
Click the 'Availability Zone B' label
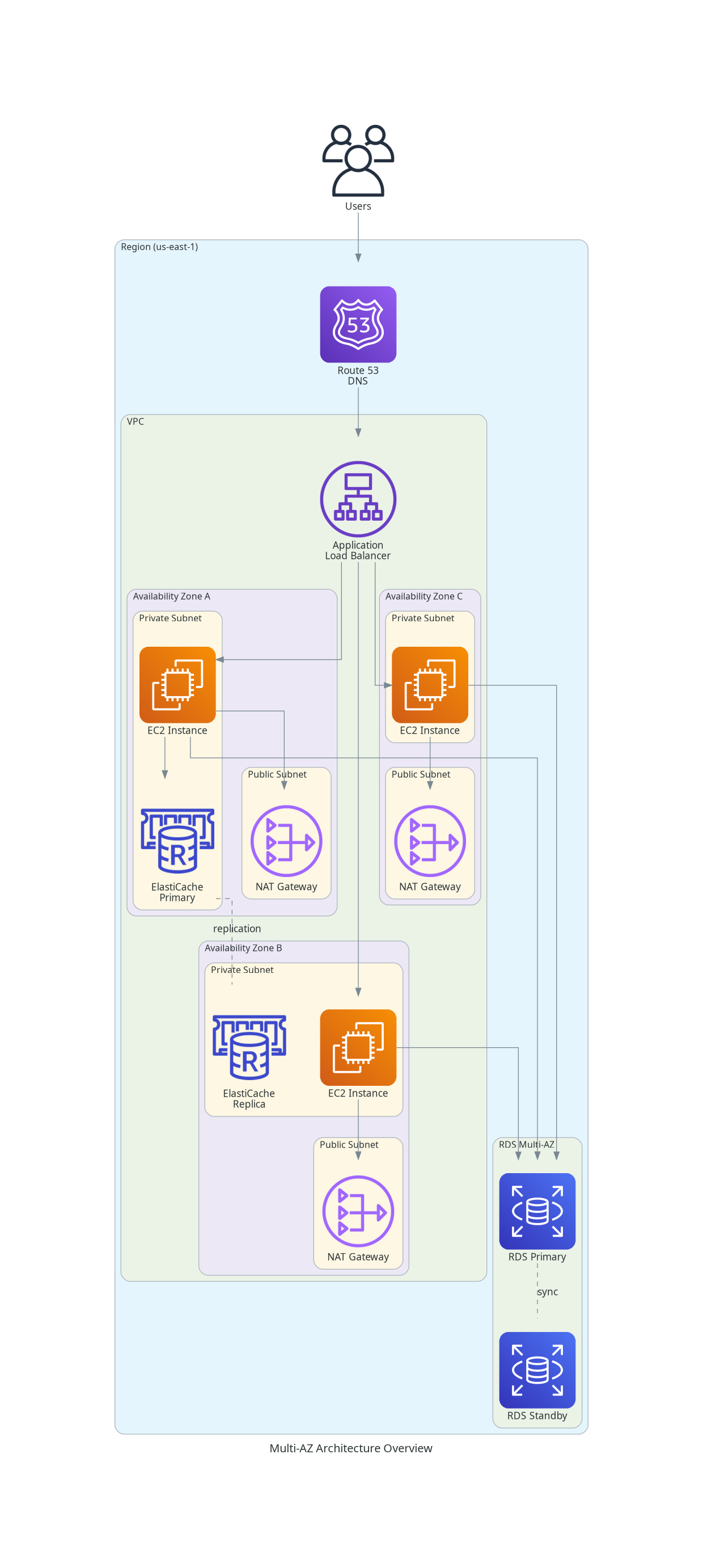(x=243, y=948)
